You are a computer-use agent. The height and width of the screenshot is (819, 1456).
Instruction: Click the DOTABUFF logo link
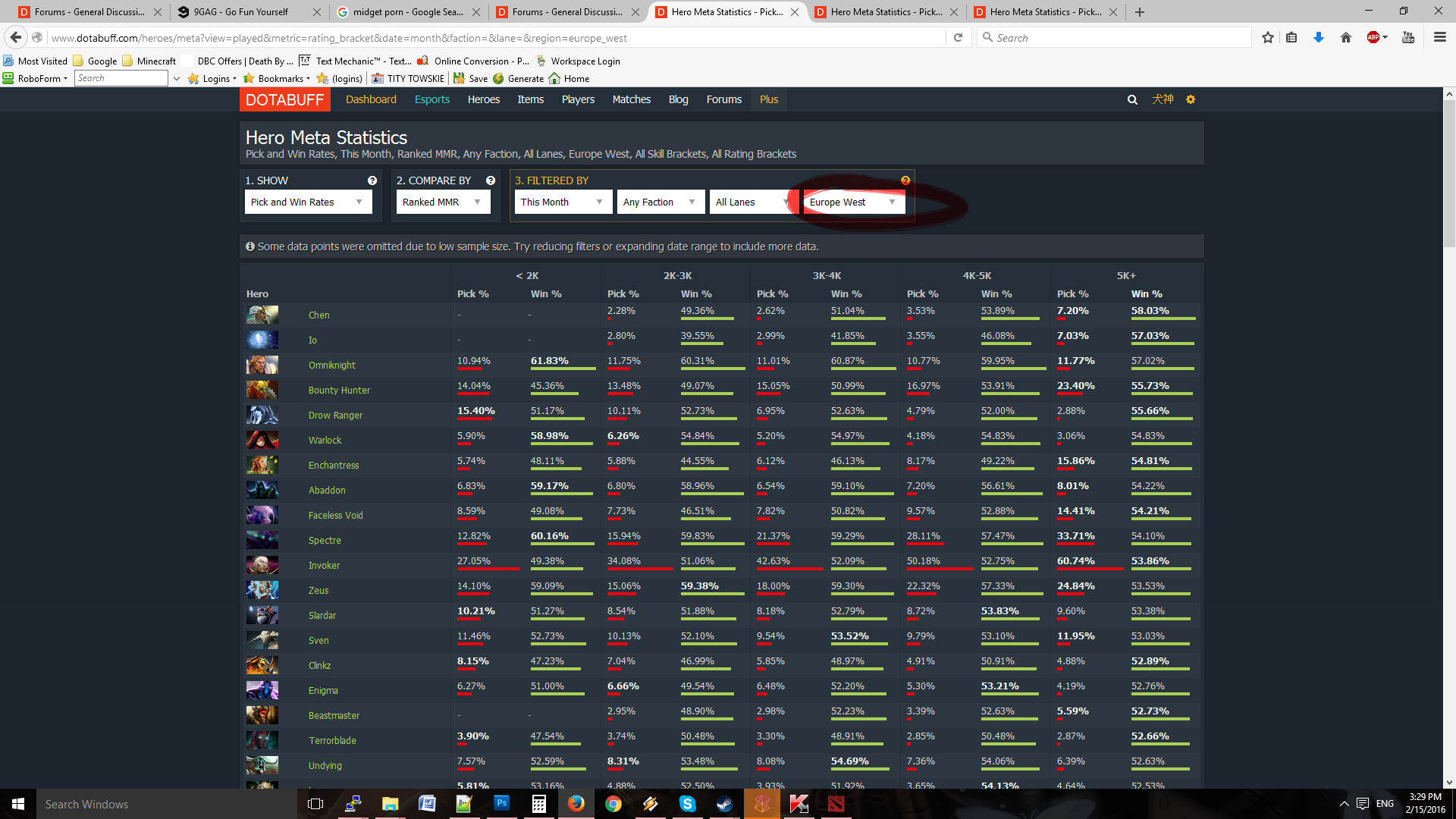point(285,99)
